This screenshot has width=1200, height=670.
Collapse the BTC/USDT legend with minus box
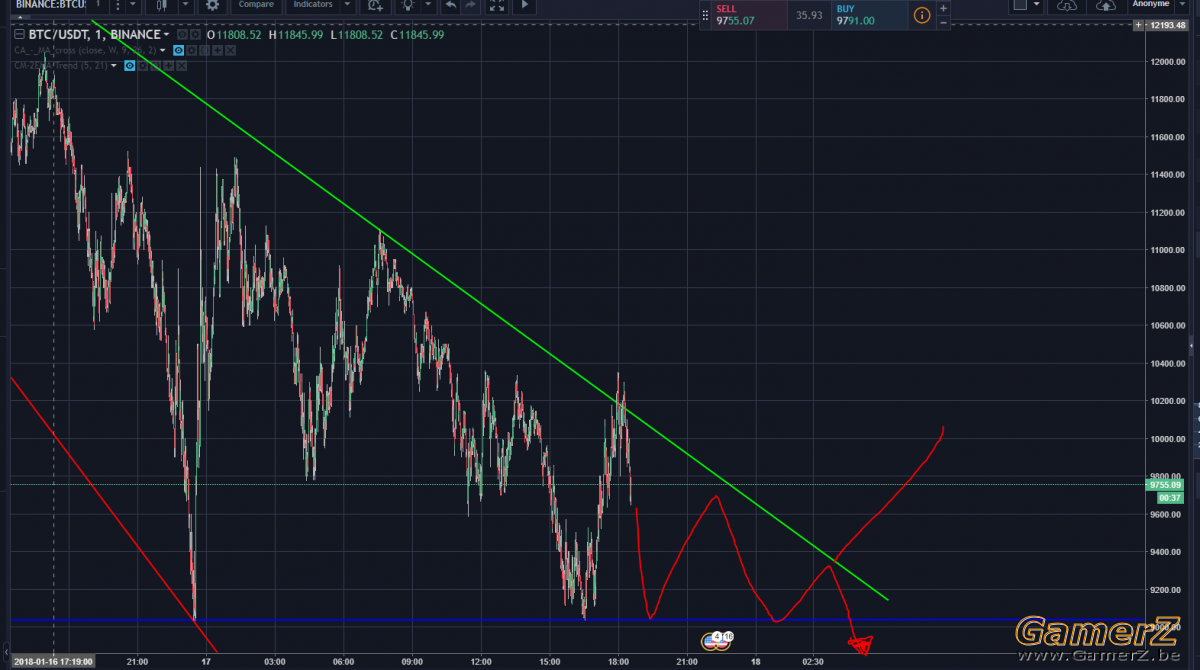[x=19, y=34]
